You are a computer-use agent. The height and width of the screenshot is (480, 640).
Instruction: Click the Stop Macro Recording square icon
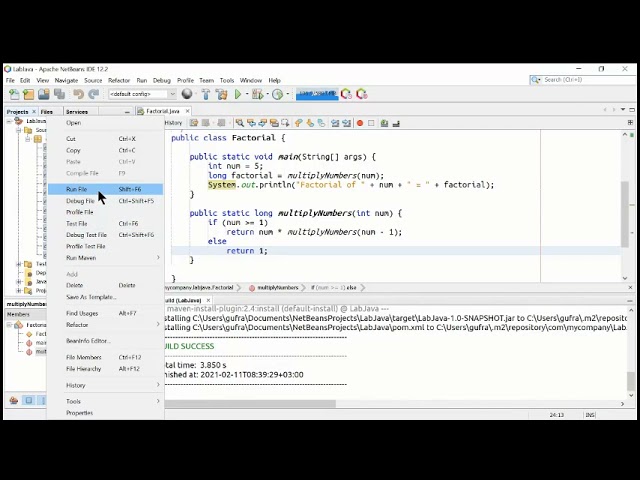(371, 123)
